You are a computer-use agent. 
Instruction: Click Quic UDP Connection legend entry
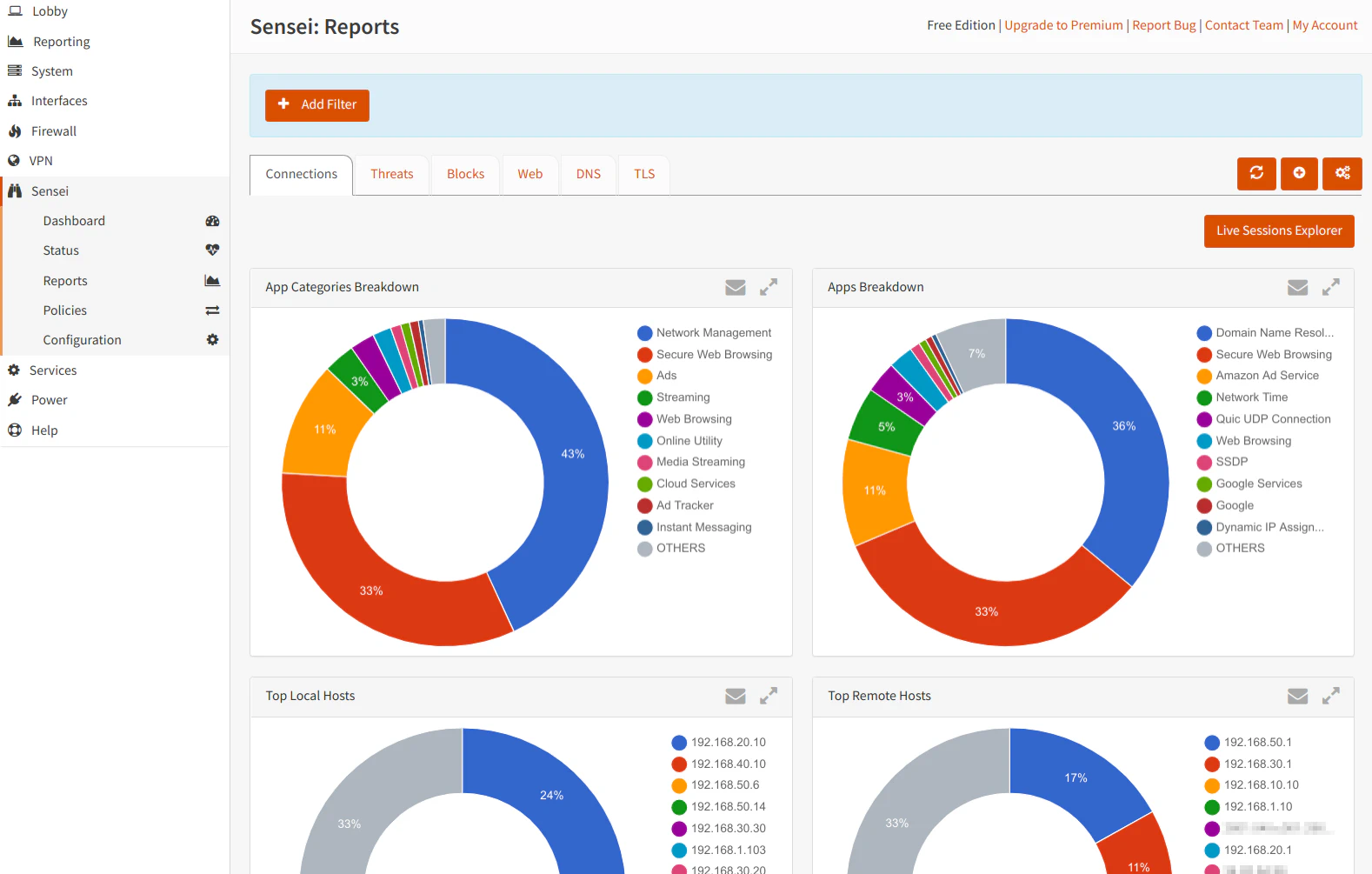(1273, 419)
